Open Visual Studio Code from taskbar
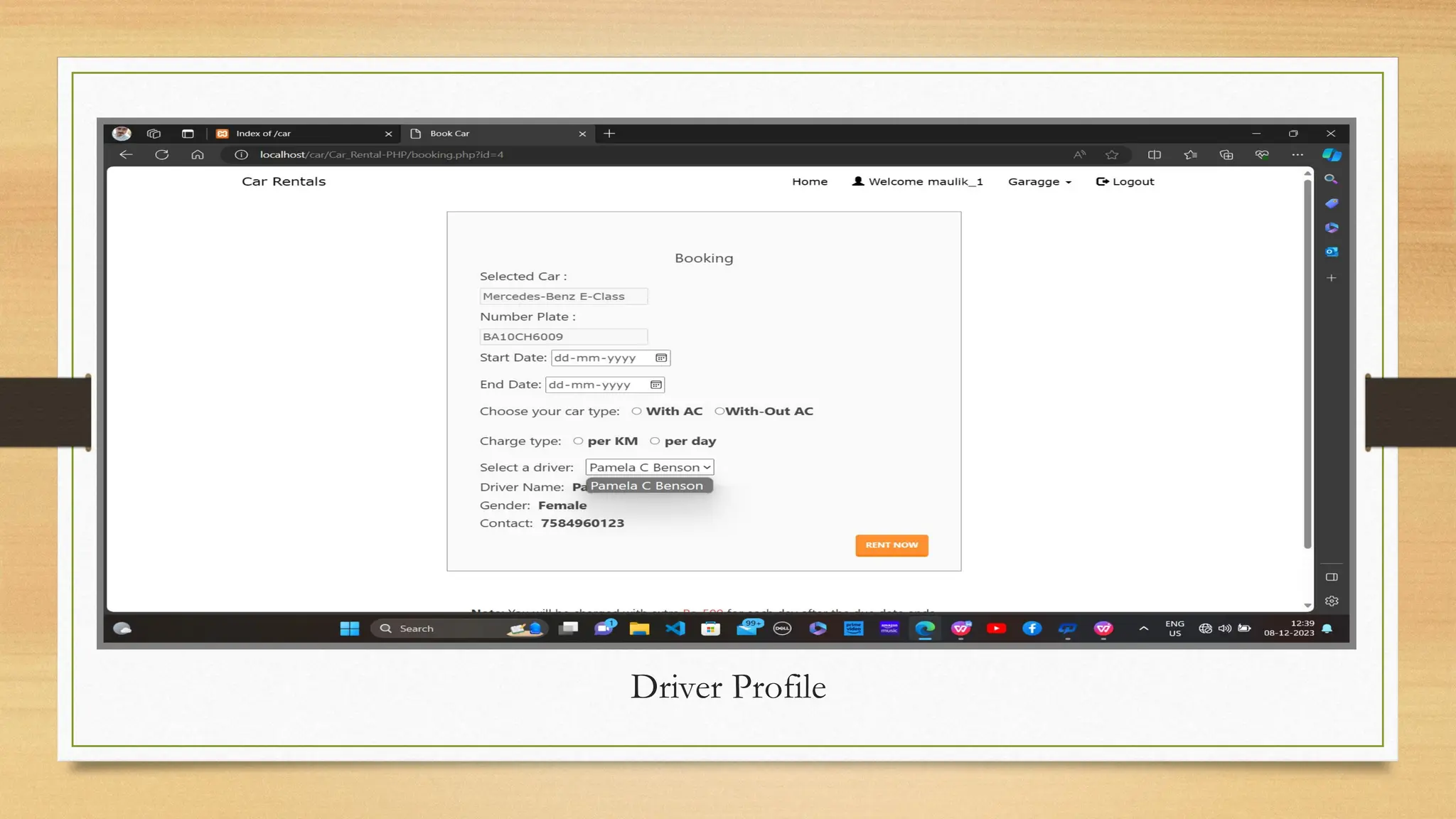 pyautogui.click(x=675, y=628)
